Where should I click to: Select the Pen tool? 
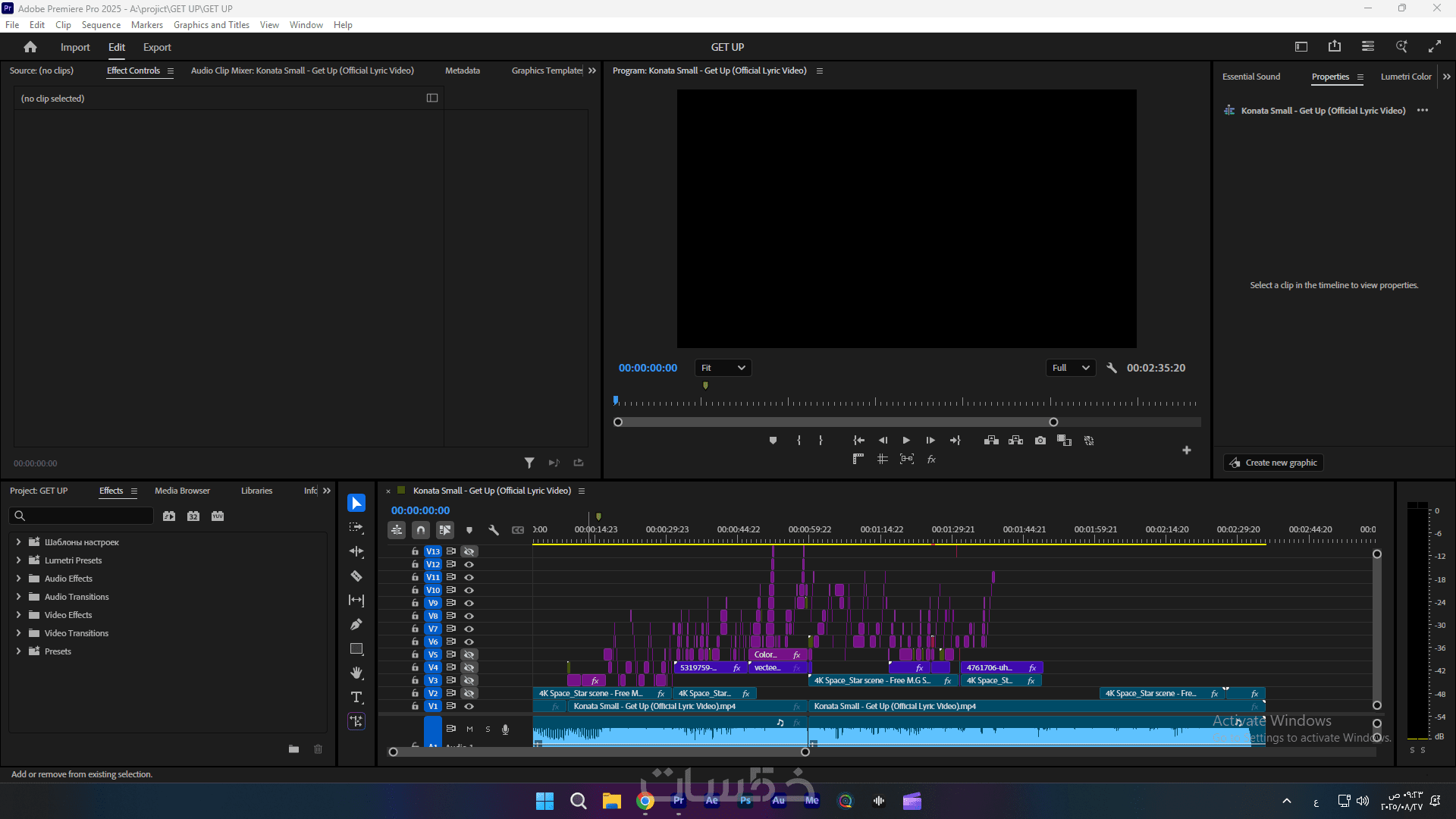[x=356, y=625]
